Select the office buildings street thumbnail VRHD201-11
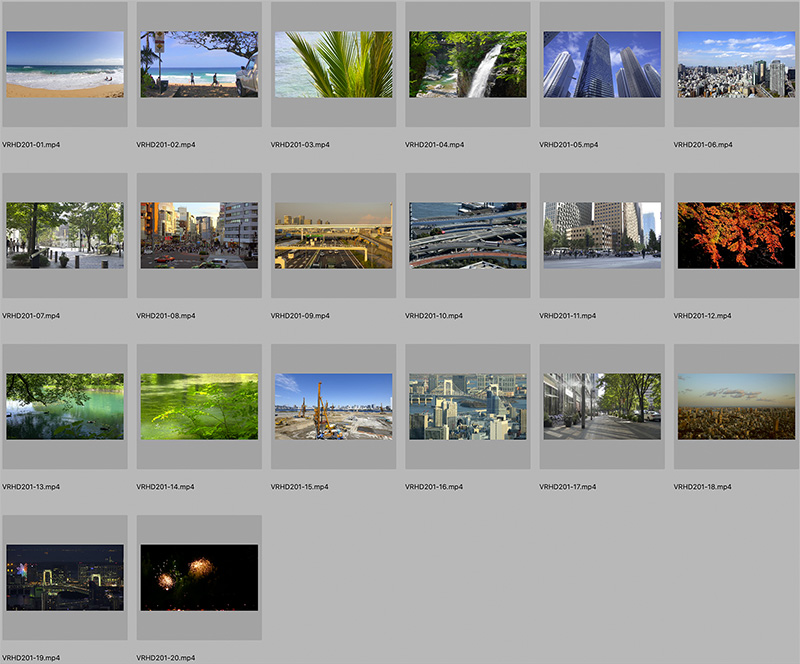The image size is (800, 664). coord(602,235)
